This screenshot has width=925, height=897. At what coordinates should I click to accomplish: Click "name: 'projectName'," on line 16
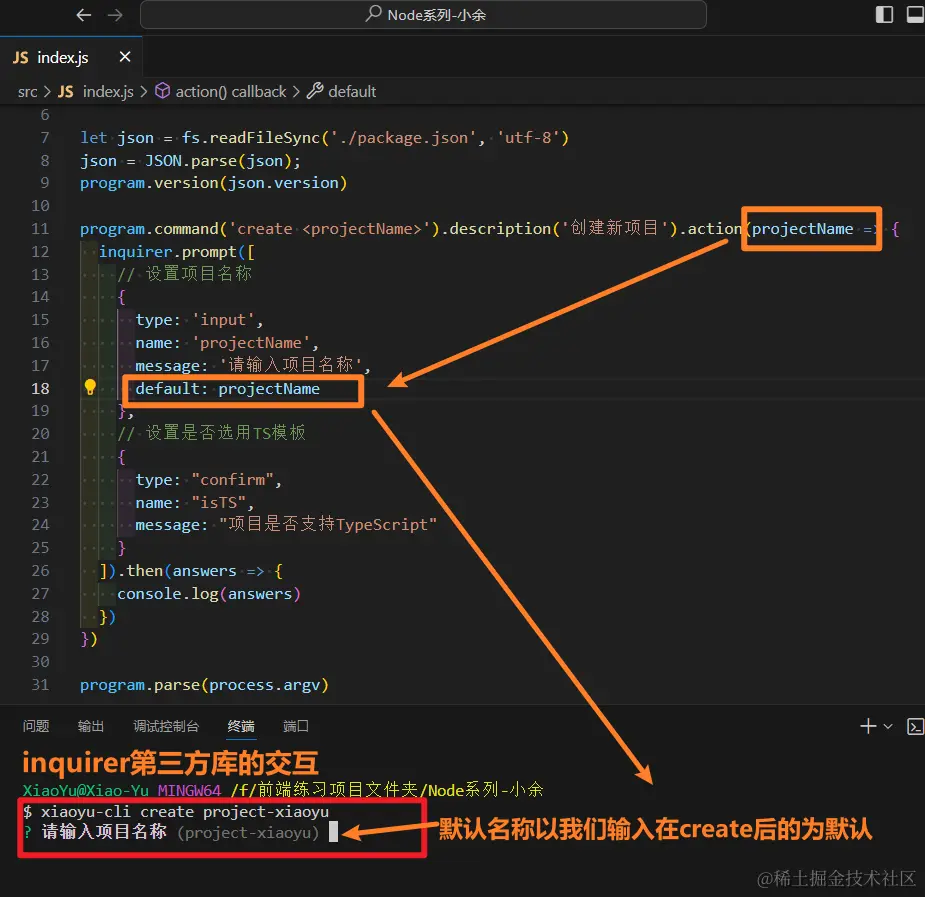tap(227, 343)
